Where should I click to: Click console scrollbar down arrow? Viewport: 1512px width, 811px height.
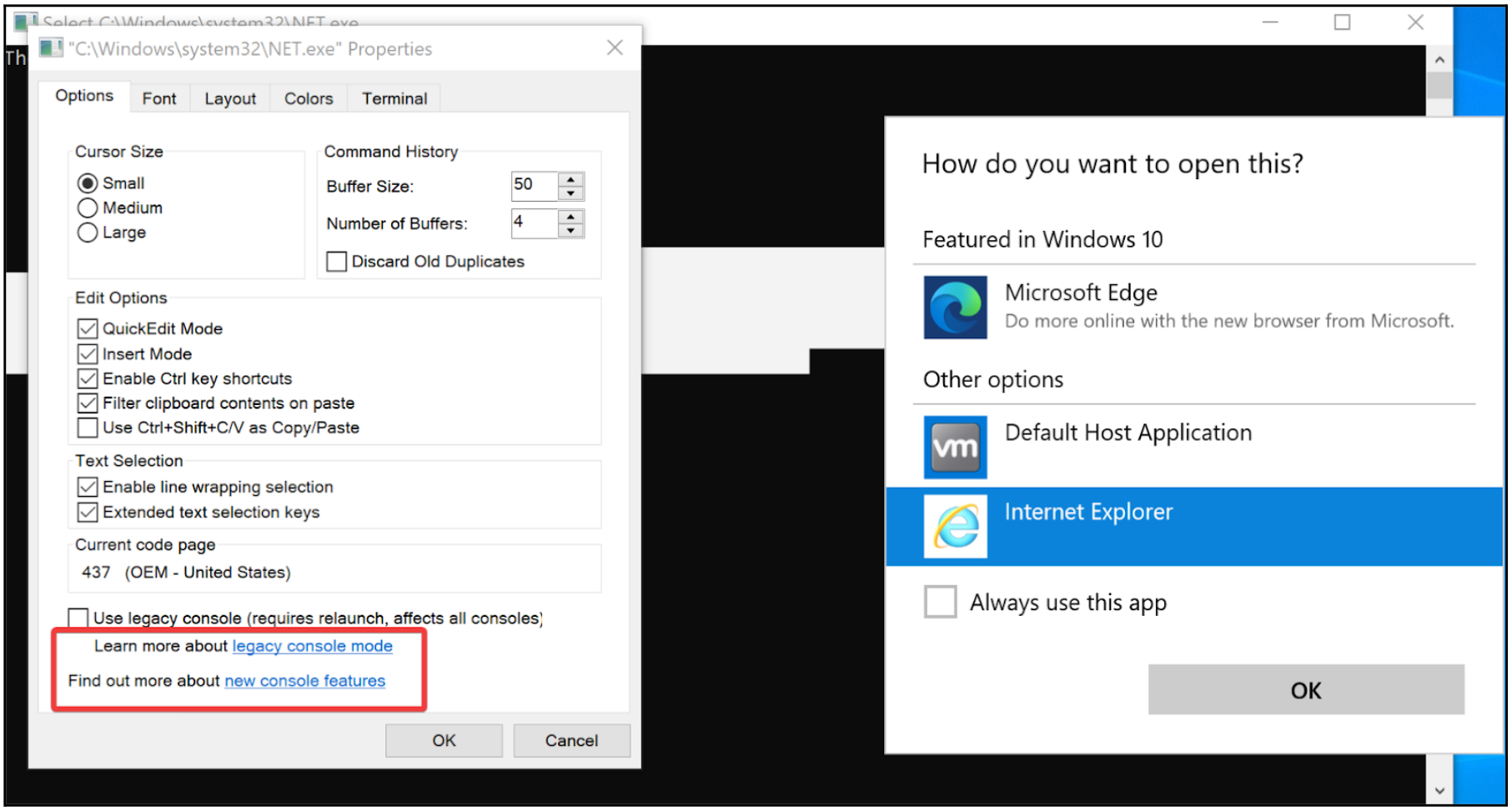(1439, 790)
